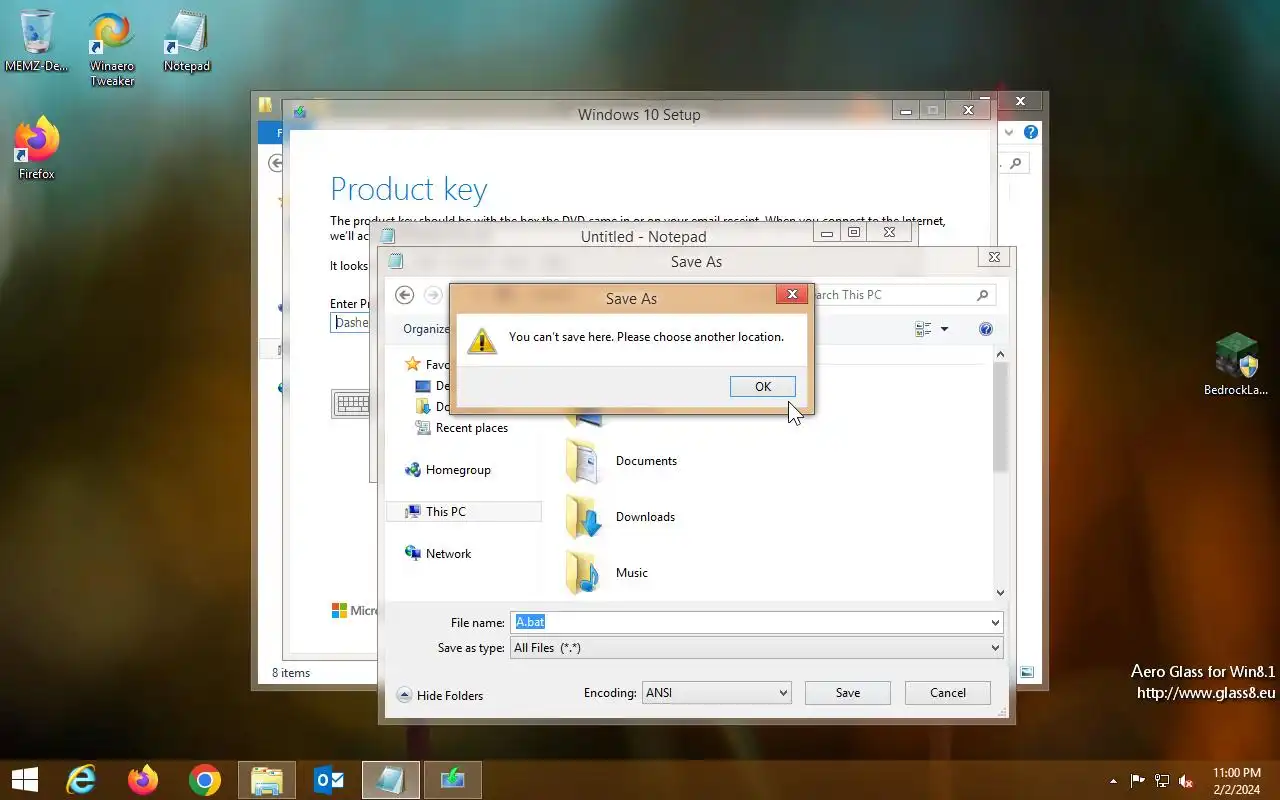
Task: Expand the Explorer ribbon chevron
Action: coord(1009,132)
